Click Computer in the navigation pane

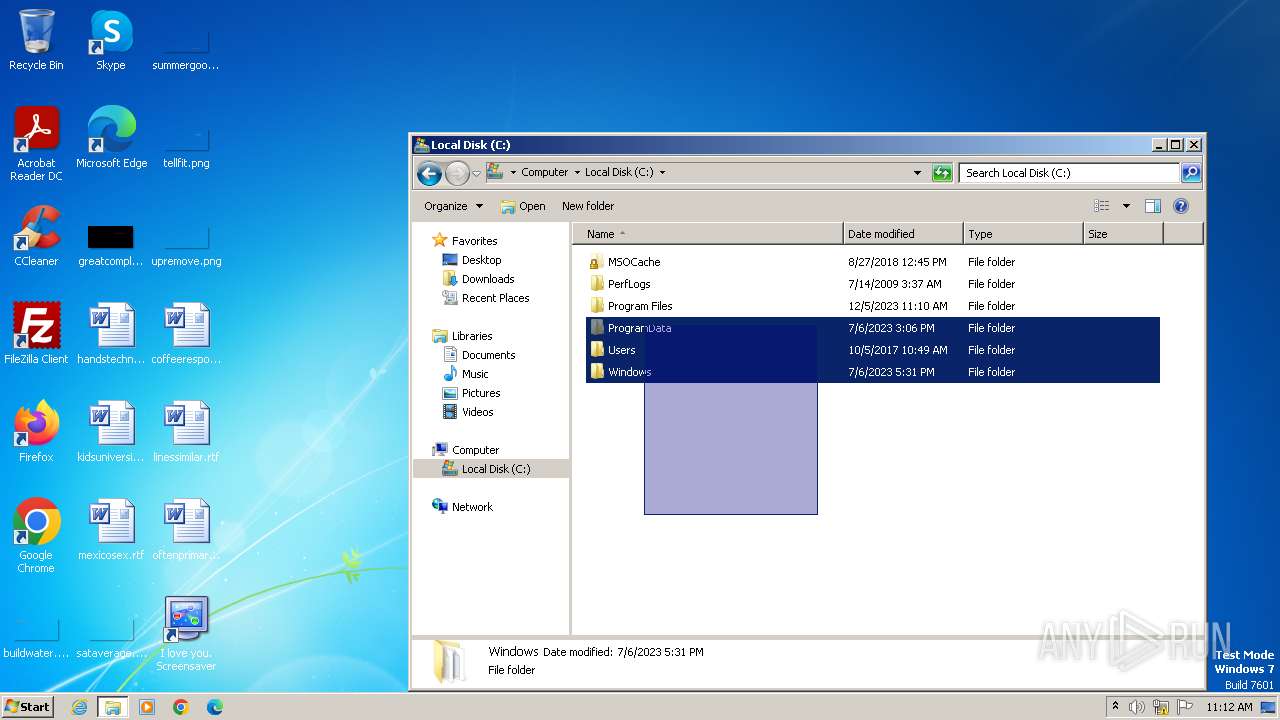click(475, 450)
